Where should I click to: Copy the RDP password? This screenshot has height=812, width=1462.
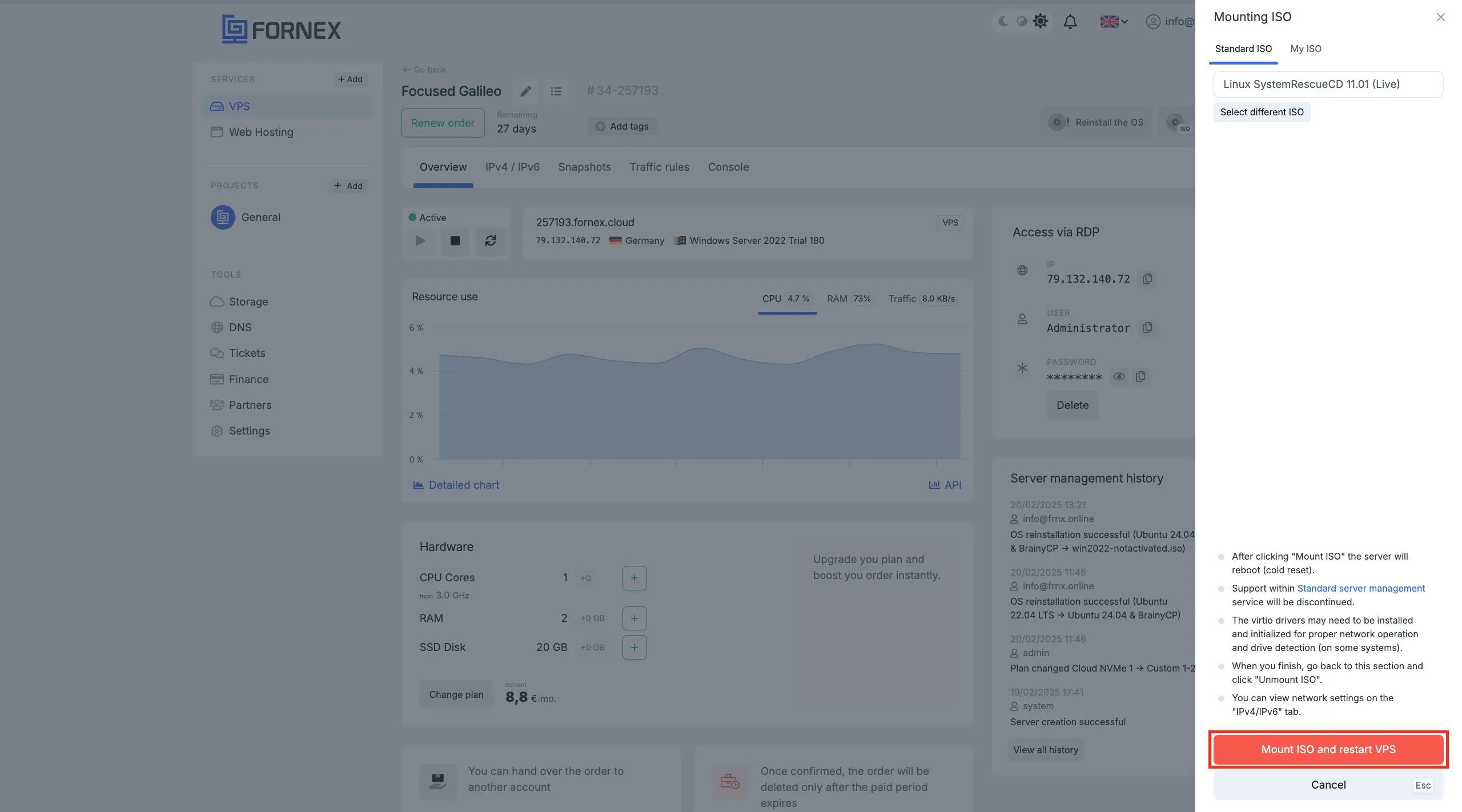coord(1140,376)
